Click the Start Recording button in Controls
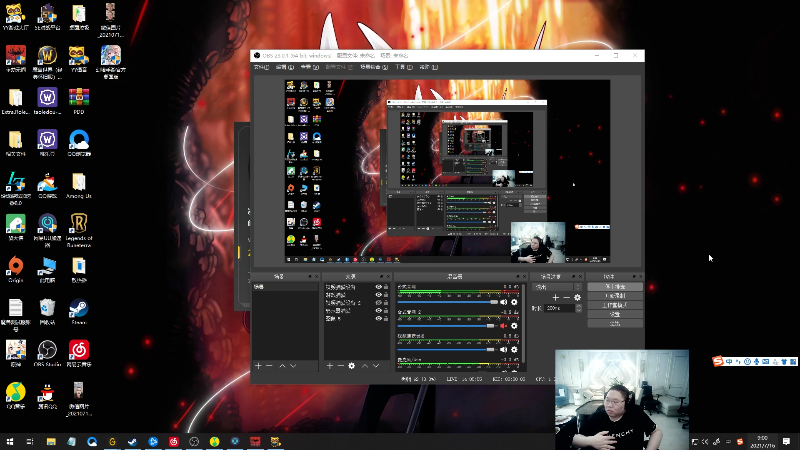Image resolution: width=800 pixels, height=450 pixels. click(x=615, y=296)
